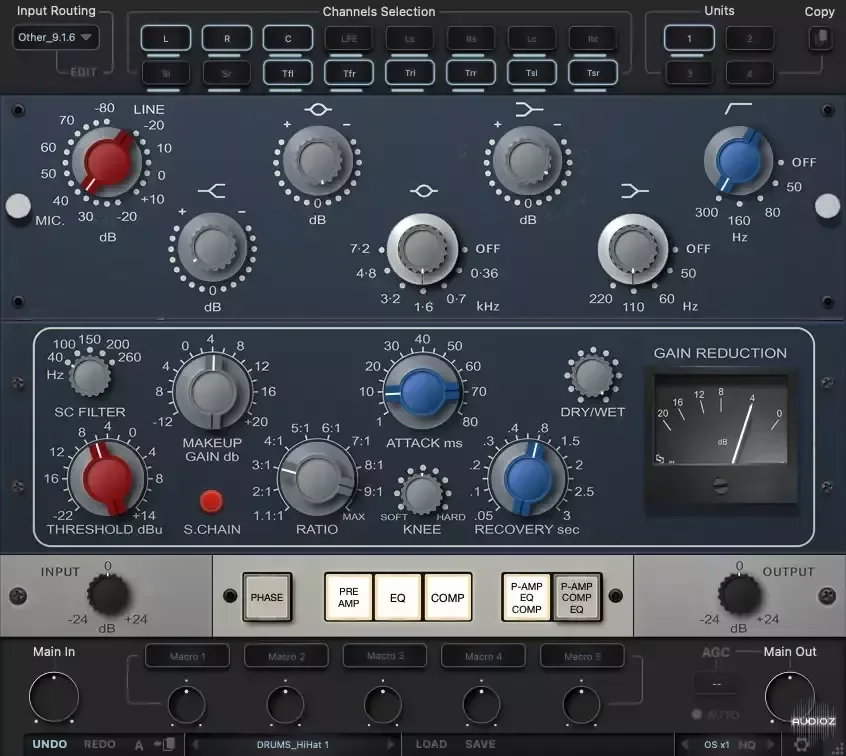
Task: Open the AGC mode dropdown
Action: point(717,684)
